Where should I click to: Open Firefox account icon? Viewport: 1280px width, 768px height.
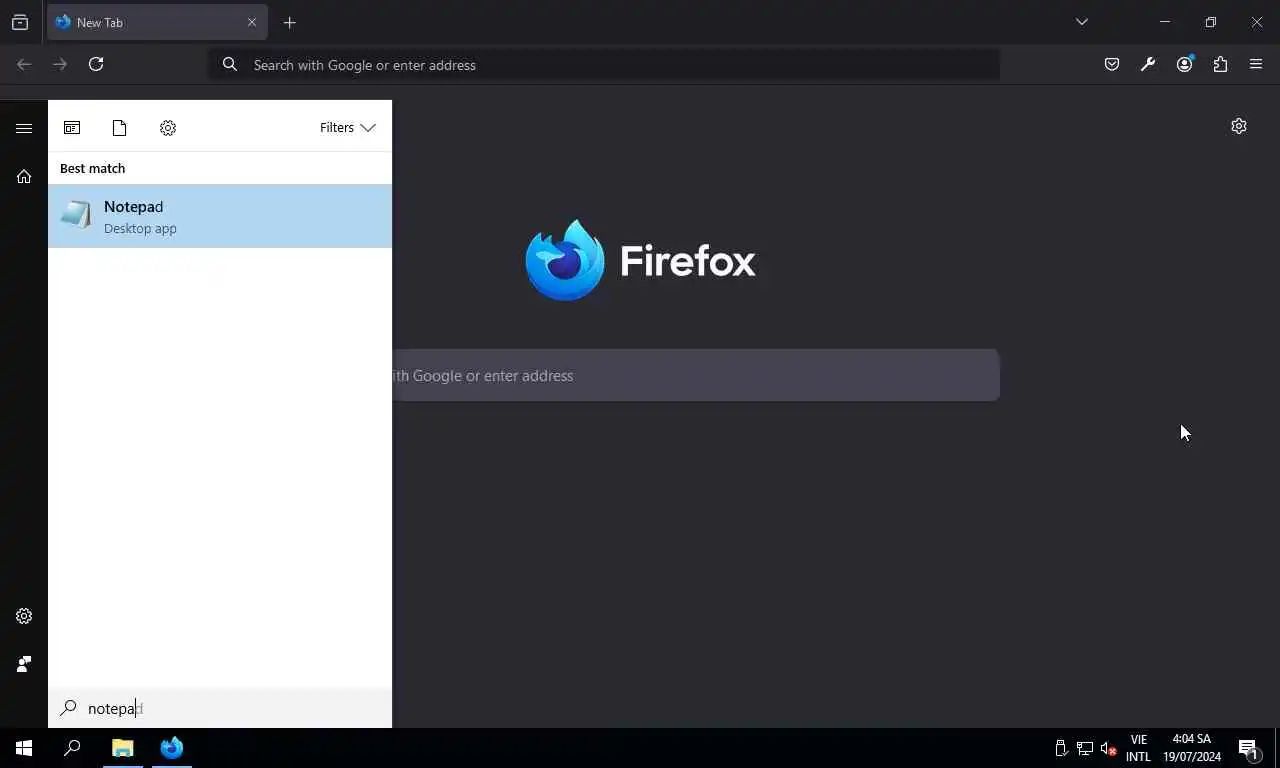click(1184, 64)
